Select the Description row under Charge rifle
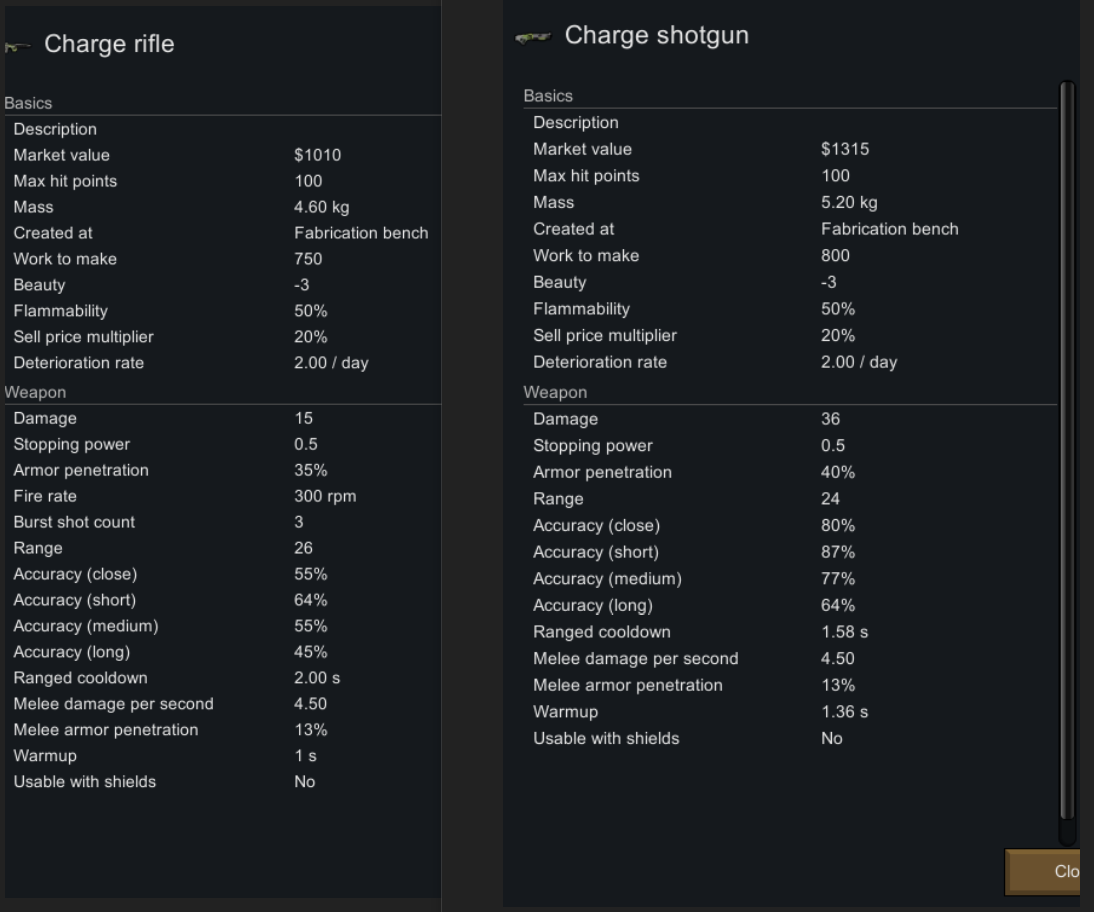Screen dimensions: 1094x912 pyautogui.click(x=55, y=129)
